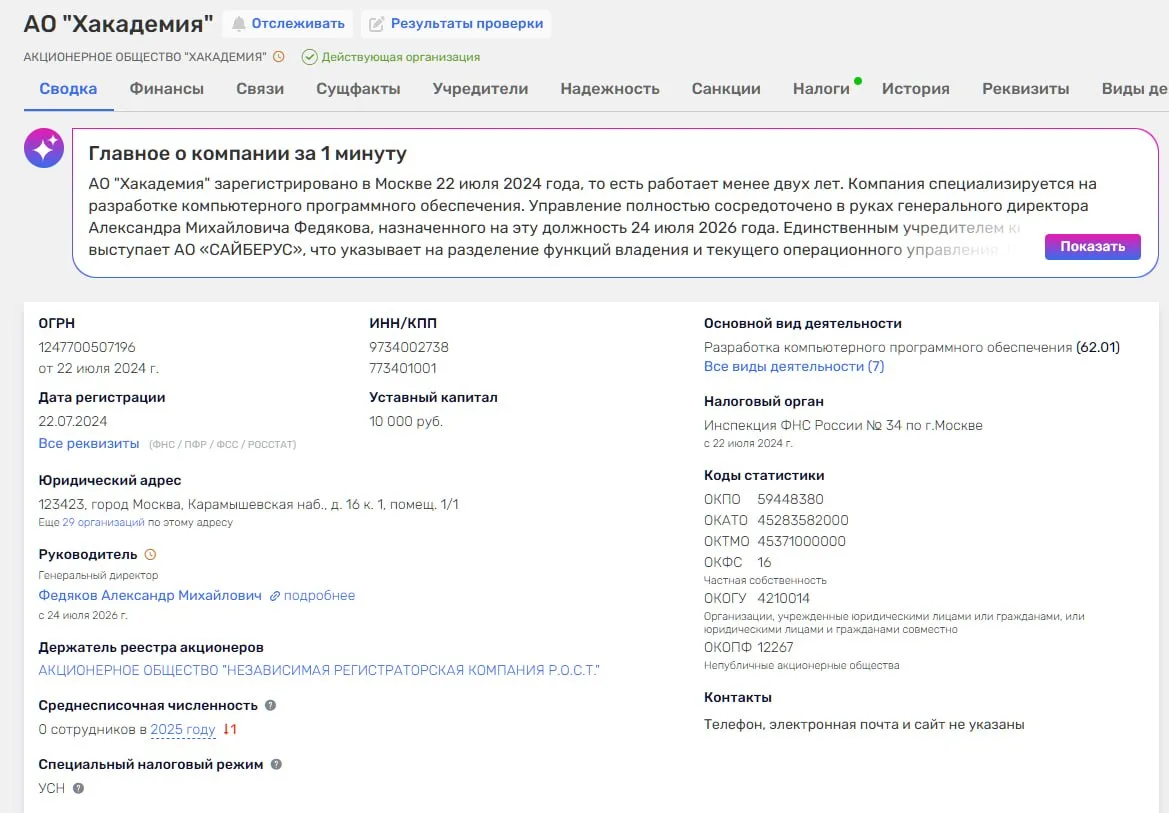This screenshot has height=813, width=1169.
Task: Click the purple AI sparkle icon
Action: (44, 148)
